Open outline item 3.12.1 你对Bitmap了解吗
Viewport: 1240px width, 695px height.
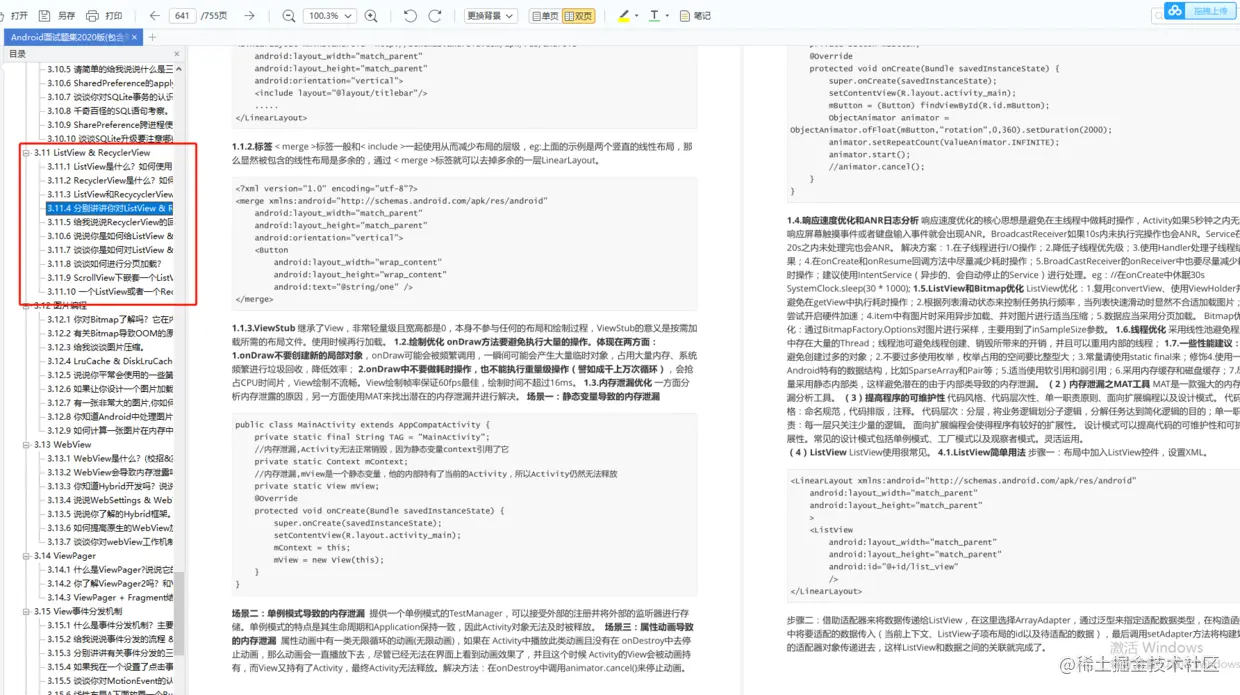110,319
